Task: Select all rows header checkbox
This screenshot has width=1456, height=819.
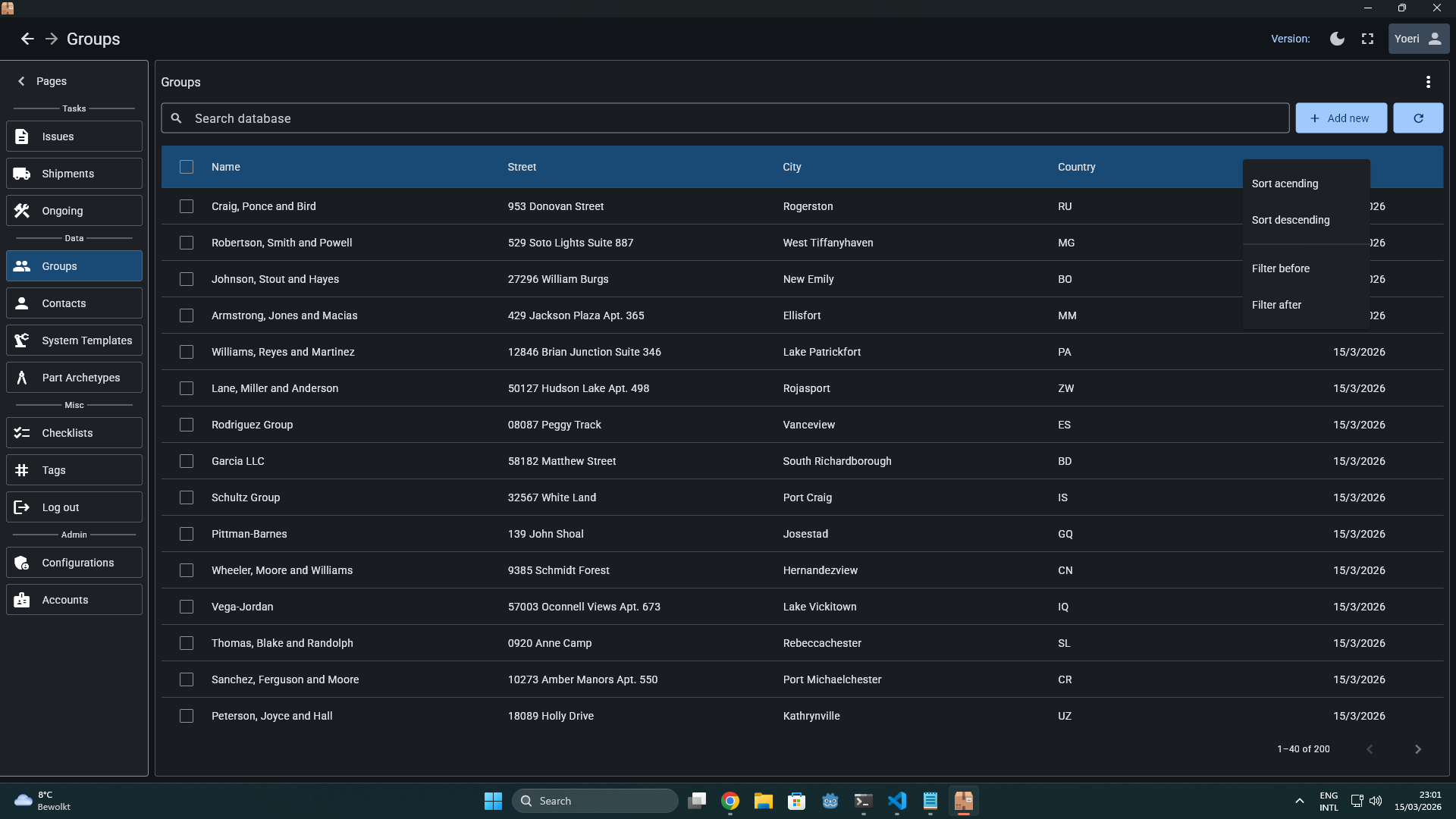Action: point(187,167)
